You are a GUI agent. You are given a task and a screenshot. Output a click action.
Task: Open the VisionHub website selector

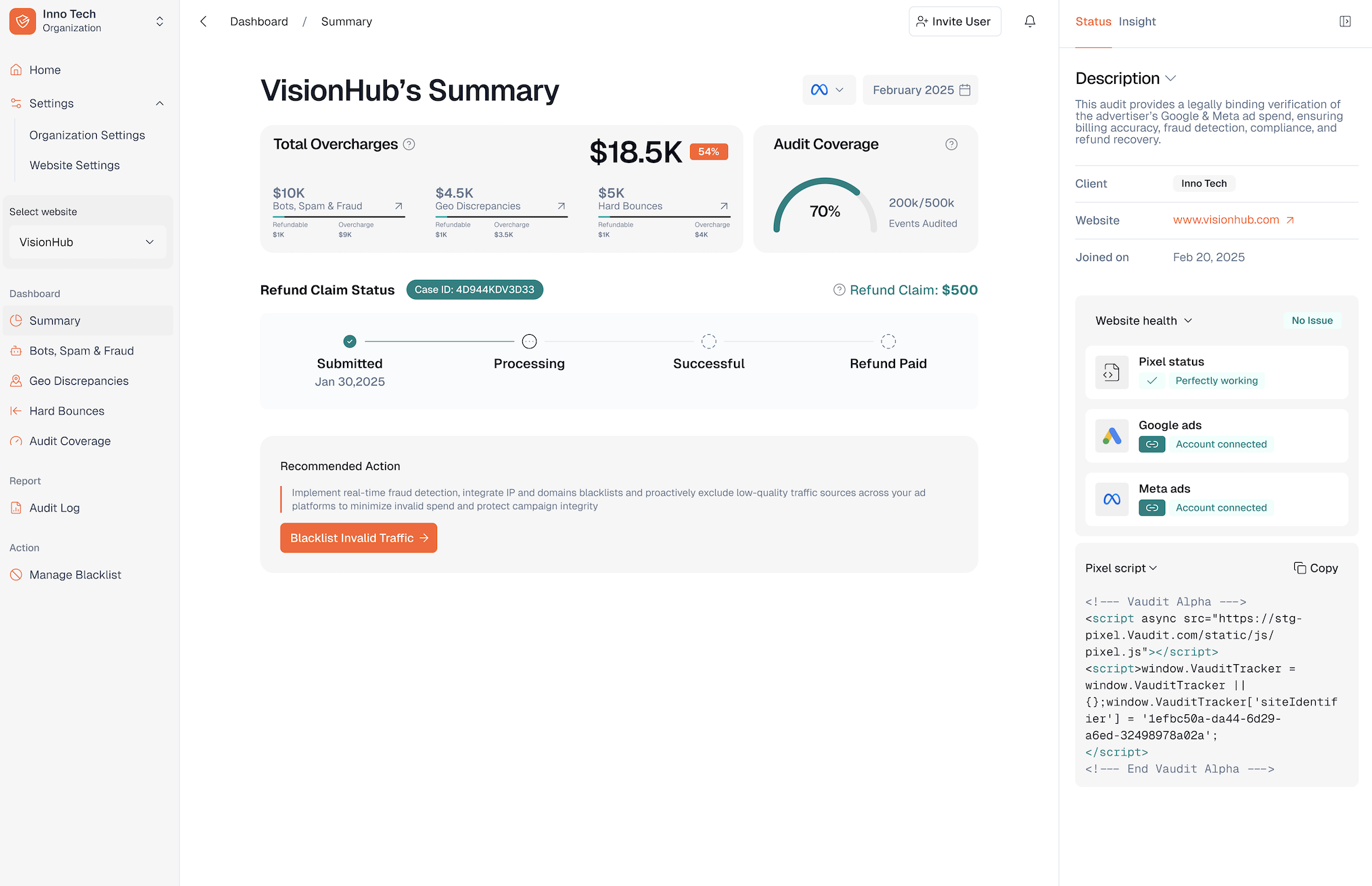88,242
